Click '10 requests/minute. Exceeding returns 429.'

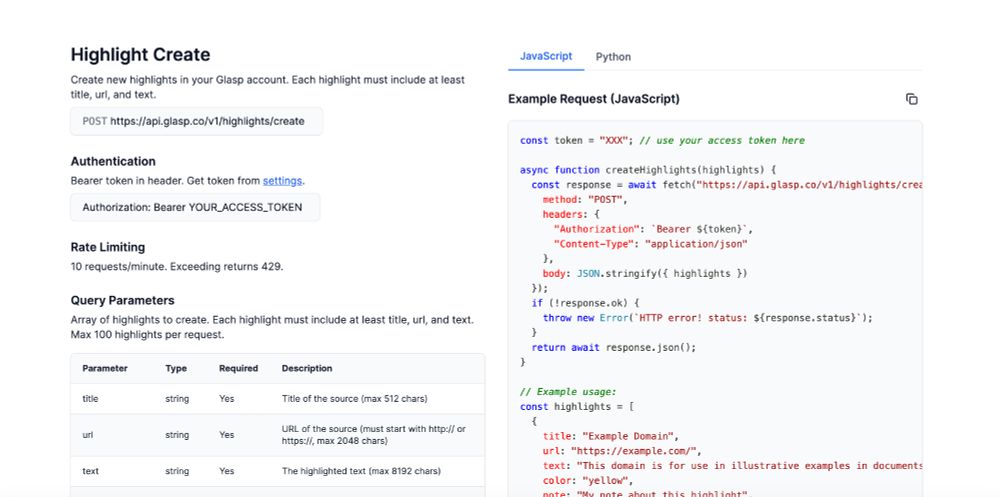pyautogui.click(x=177, y=267)
